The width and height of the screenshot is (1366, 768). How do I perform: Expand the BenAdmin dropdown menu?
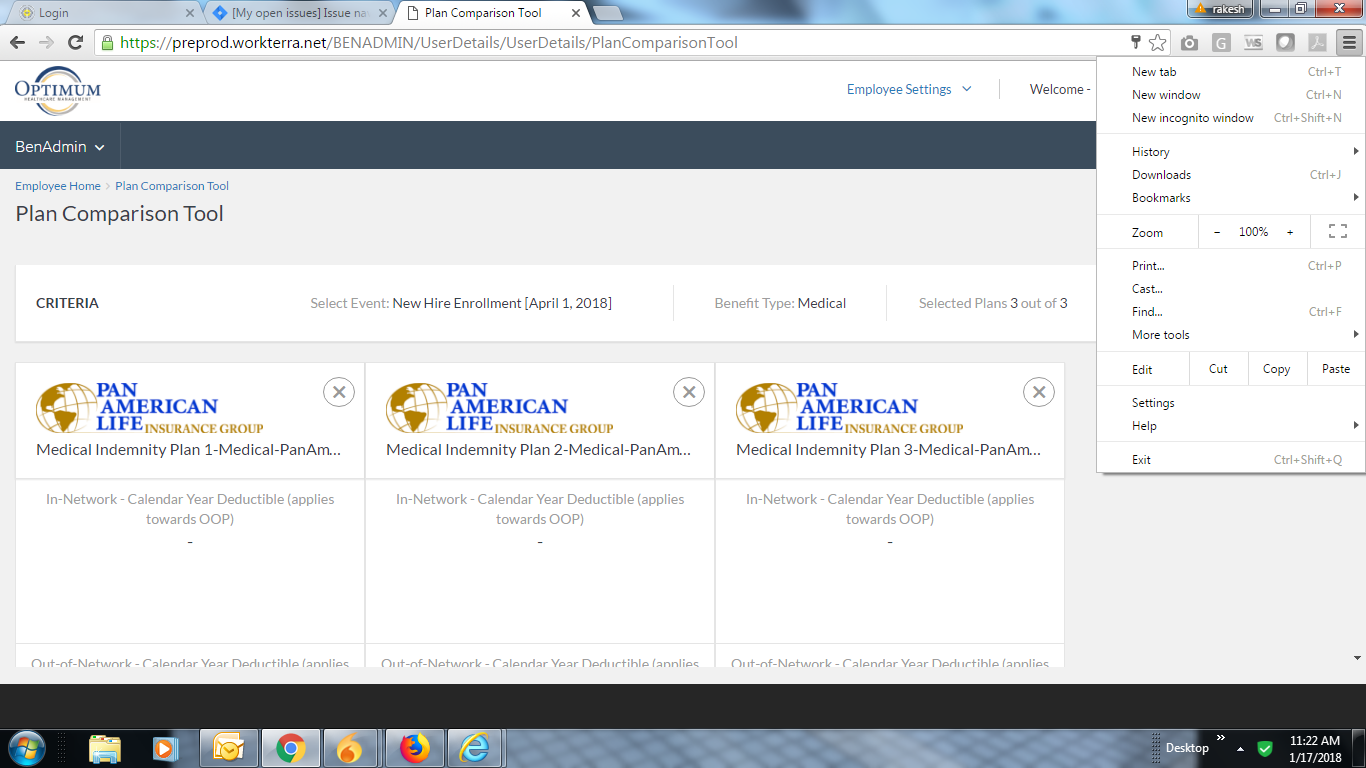[x=59, y=147]
